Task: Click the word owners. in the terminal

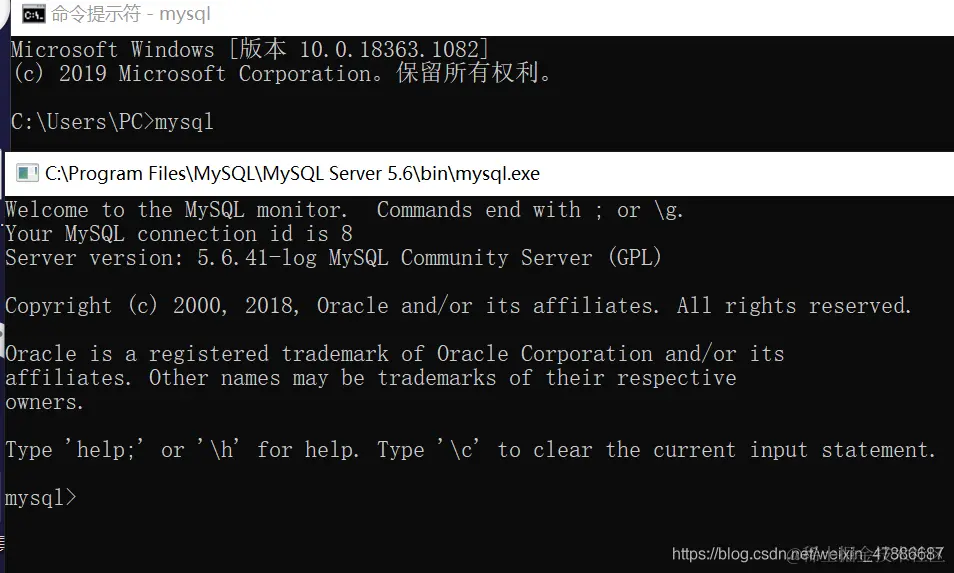Action: pyautogui.click(x=44, y=402)
